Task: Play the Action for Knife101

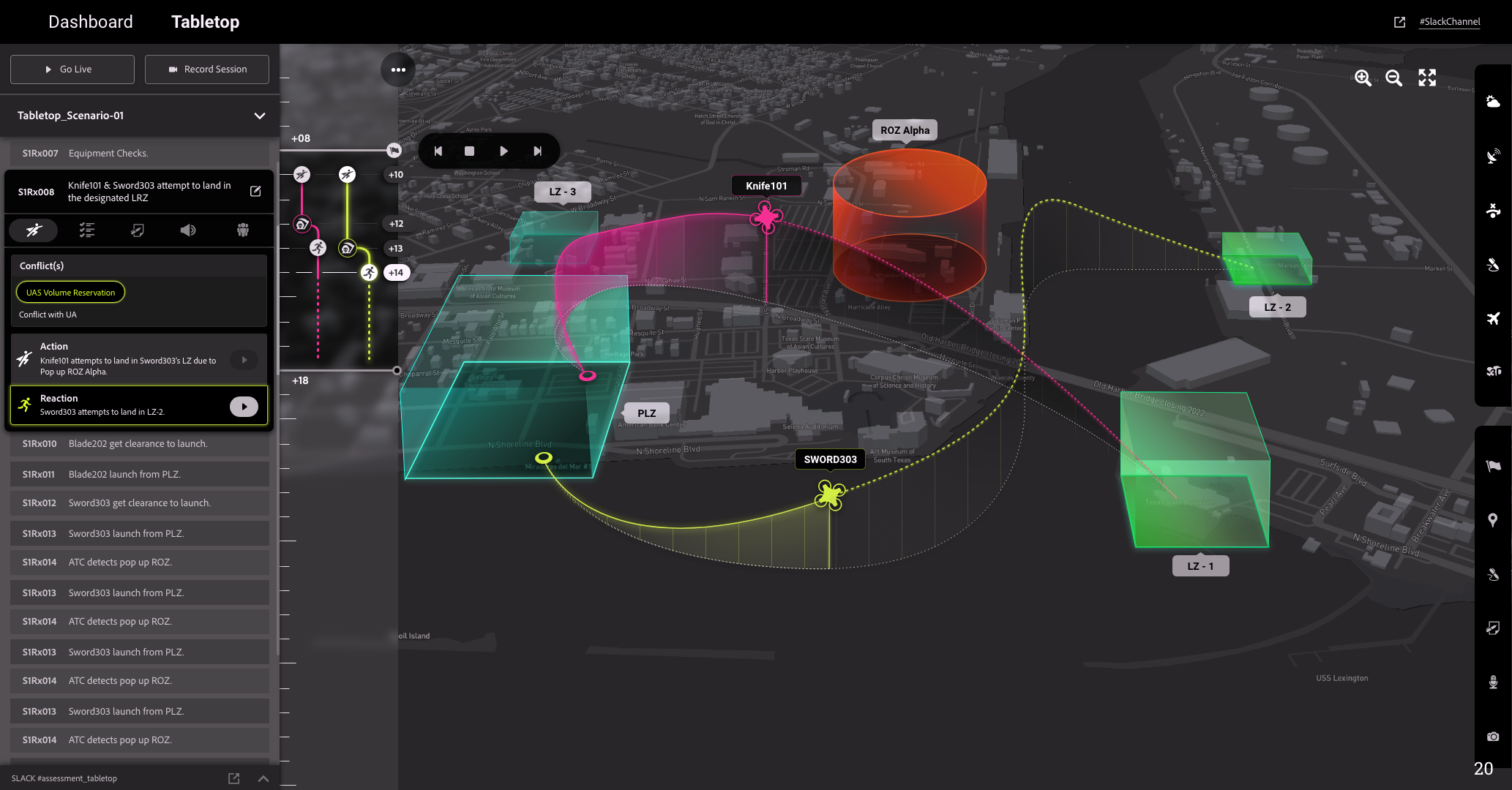Action: tap(244, 360)
